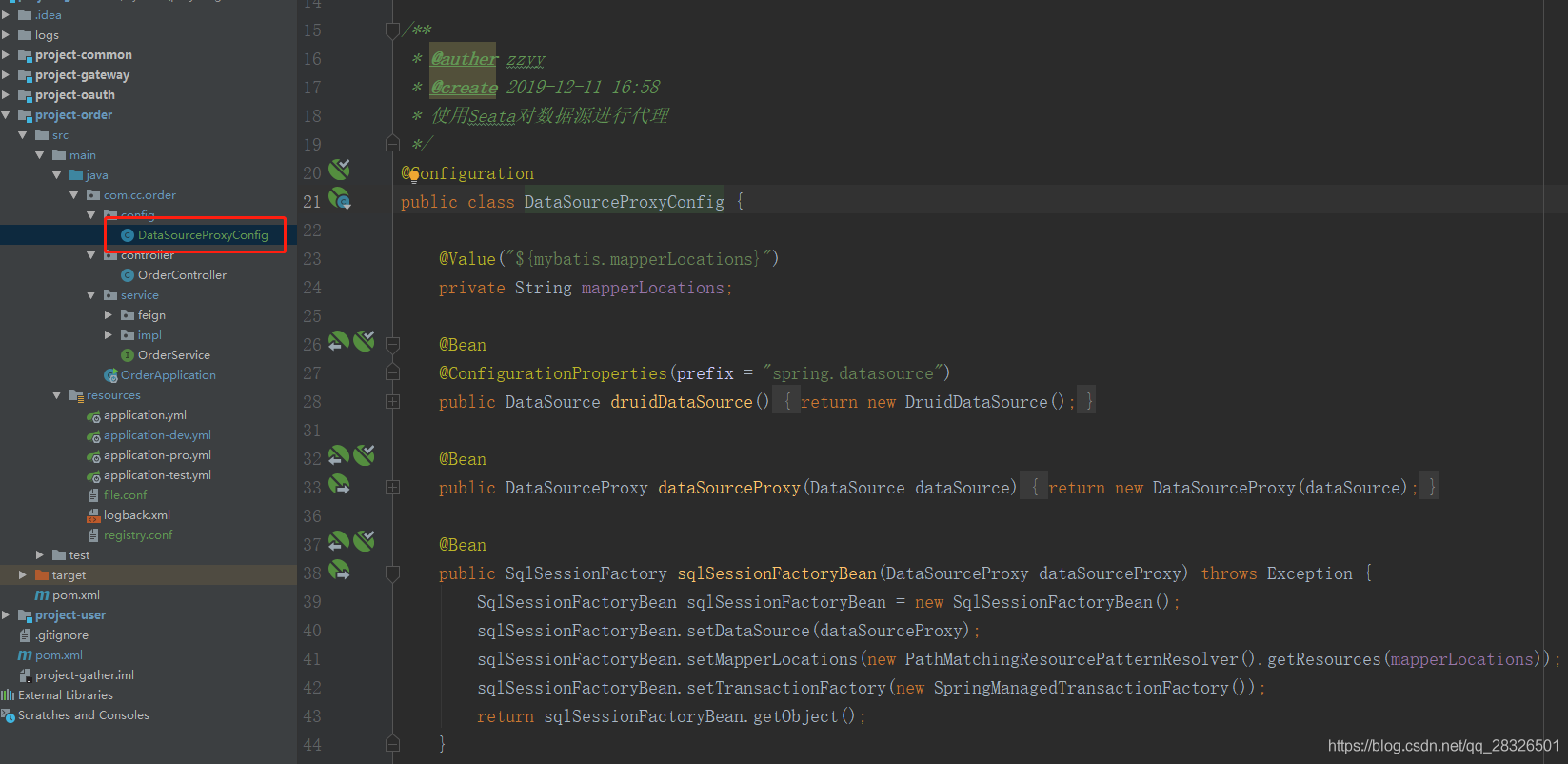Click the bean navigation gutter icon on line 38
This screenshot has height=764, width=1568.
click(x=339, y=572)
